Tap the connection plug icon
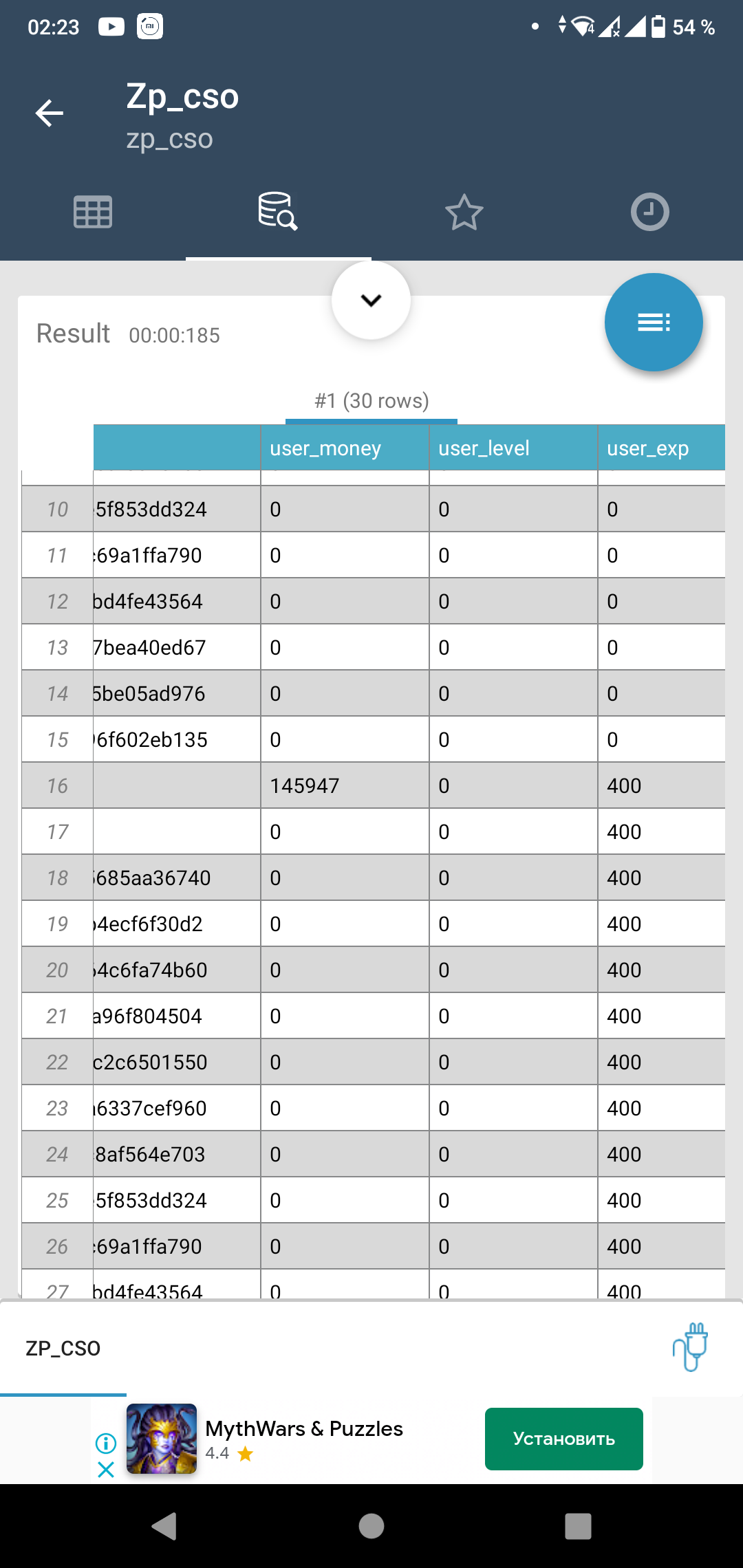Screen dimensions: 743x1568 [691, 1347]
